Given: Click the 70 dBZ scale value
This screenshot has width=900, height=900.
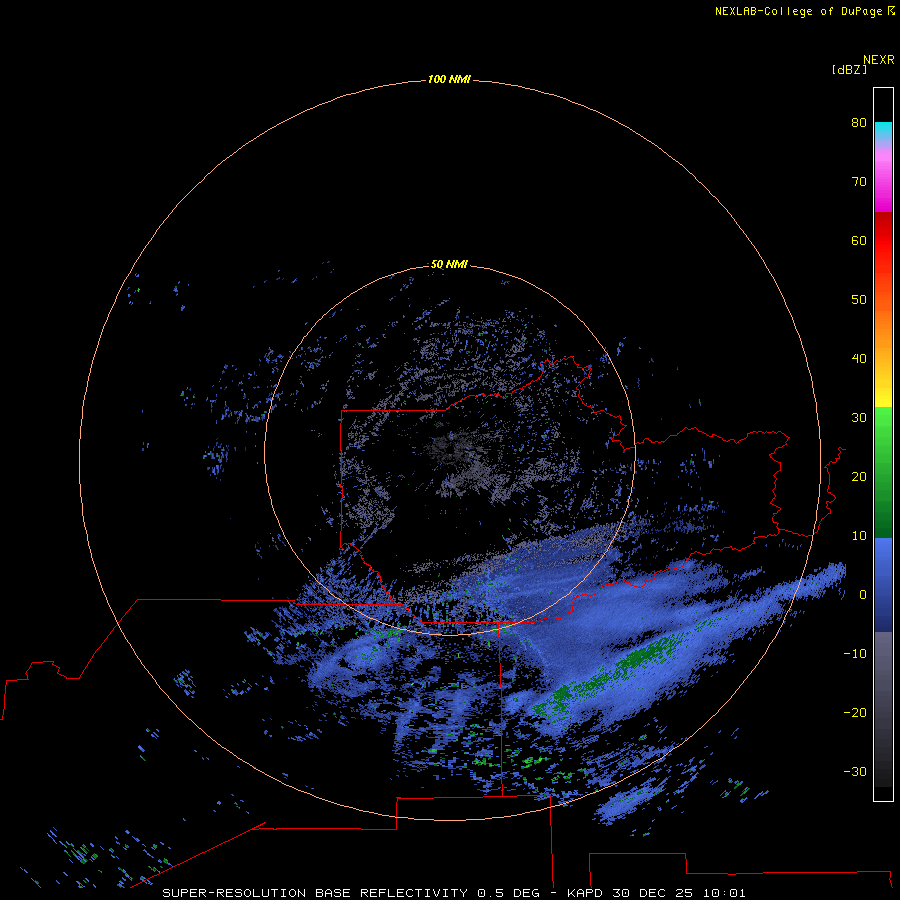Looking at the screenshot, I should pos(859,181).
